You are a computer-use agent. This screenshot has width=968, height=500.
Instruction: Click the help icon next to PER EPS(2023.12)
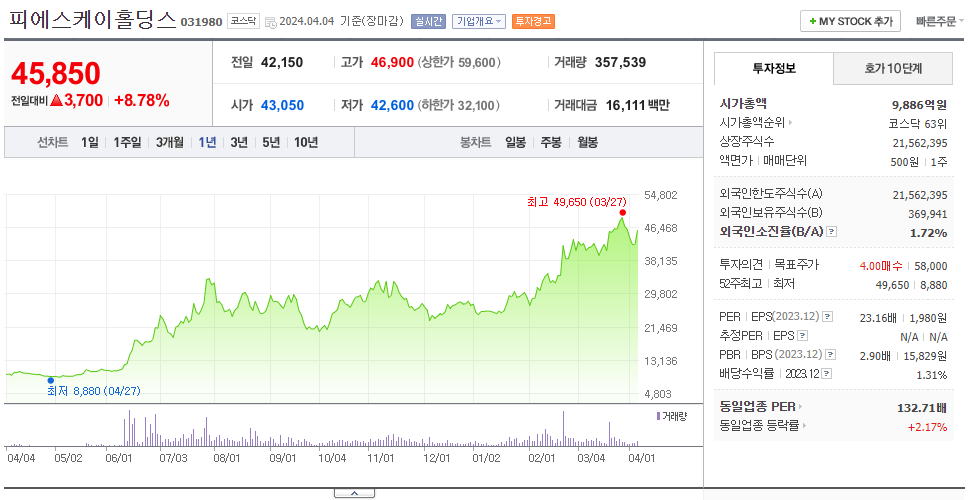[827, 317]
